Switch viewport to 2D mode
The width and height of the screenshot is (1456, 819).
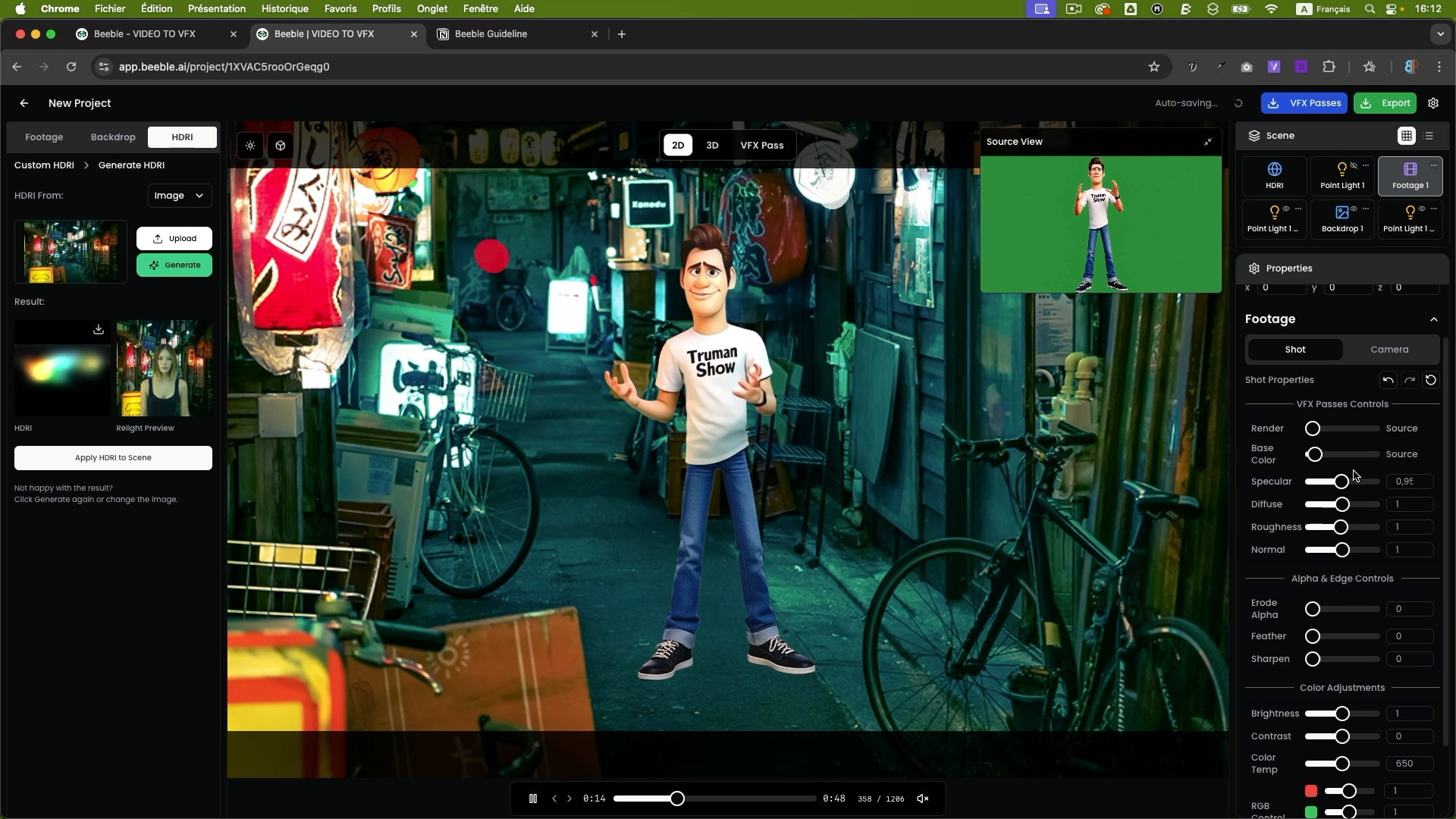[678, 146]
